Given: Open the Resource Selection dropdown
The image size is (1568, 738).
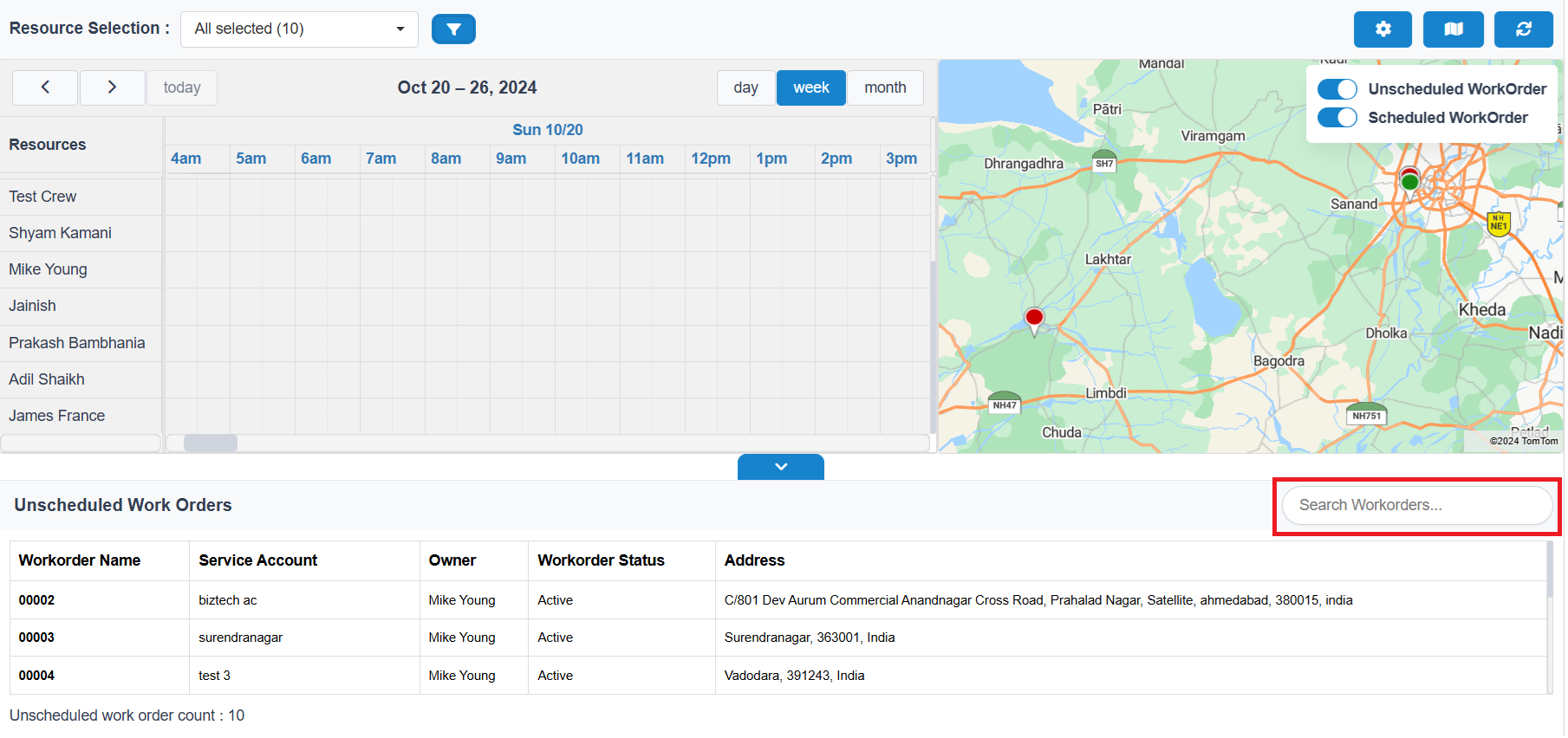Looking at the screenshot, I should (x=299, y=29).
